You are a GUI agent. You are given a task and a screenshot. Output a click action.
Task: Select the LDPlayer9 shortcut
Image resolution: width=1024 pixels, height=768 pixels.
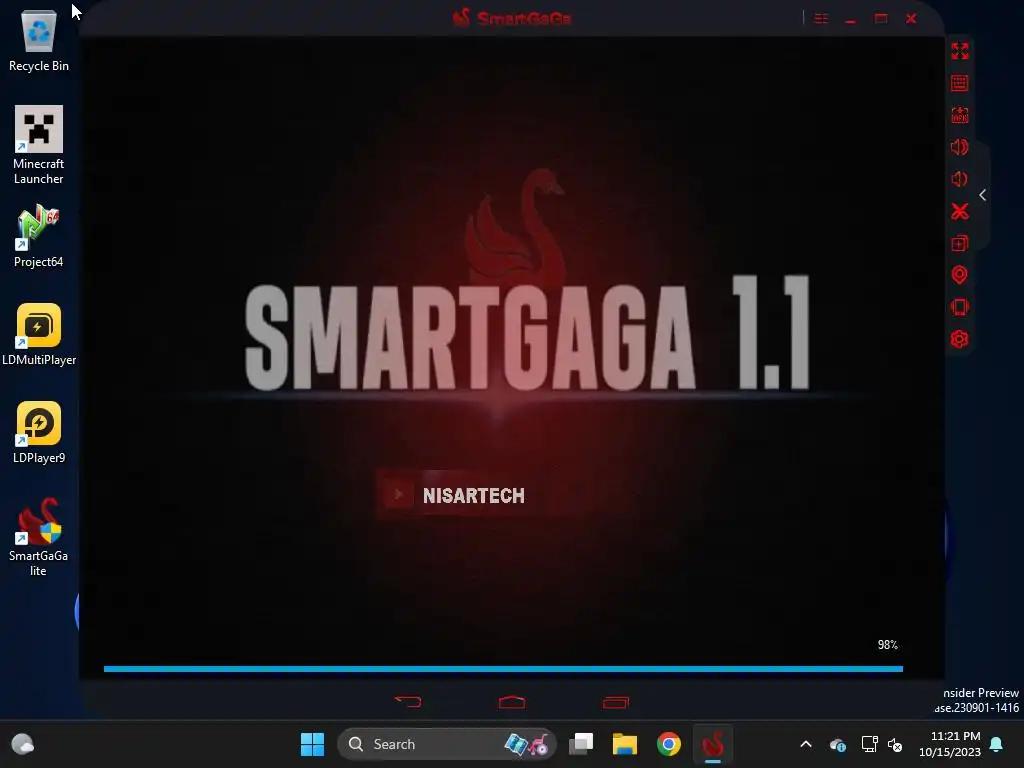point(39,432)
